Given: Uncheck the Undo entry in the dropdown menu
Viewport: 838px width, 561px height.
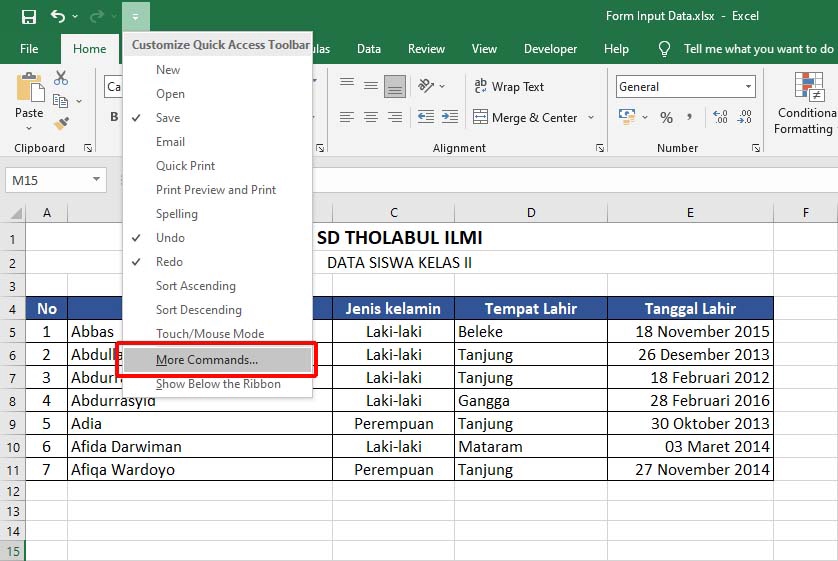Looking at the screenshot, I should pos(170,238).
